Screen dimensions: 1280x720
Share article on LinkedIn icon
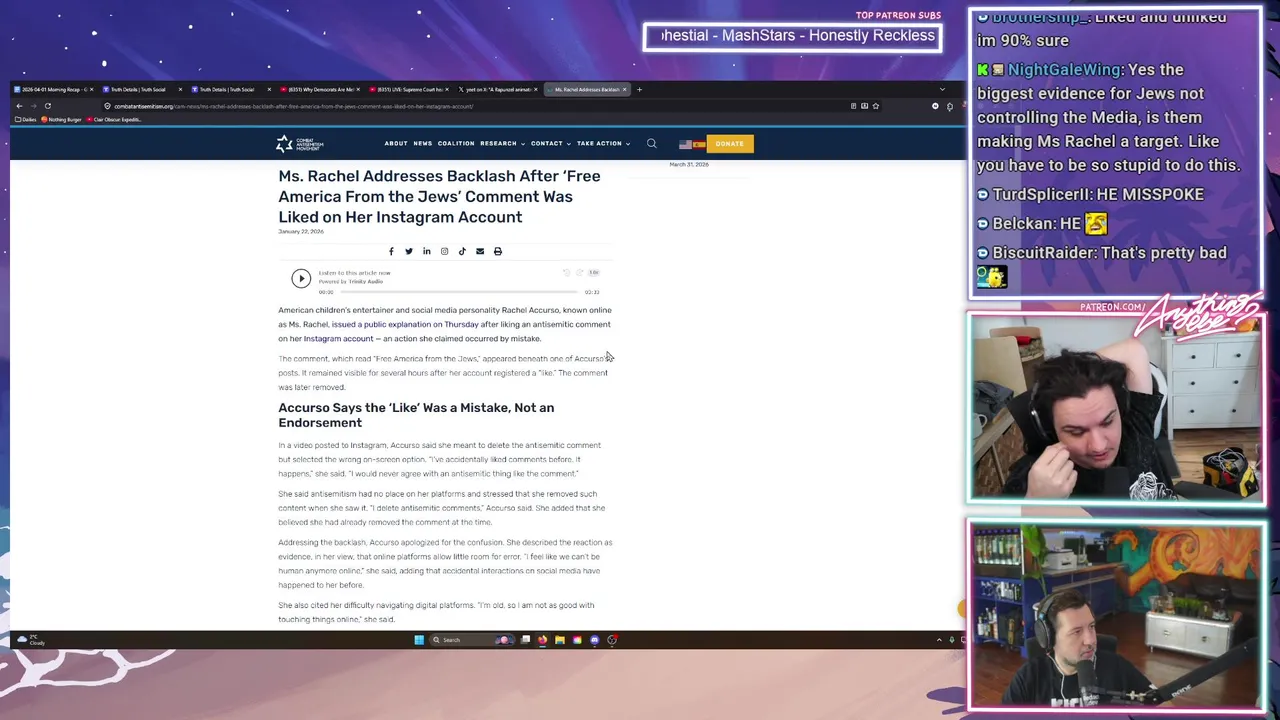pos(426,251)
